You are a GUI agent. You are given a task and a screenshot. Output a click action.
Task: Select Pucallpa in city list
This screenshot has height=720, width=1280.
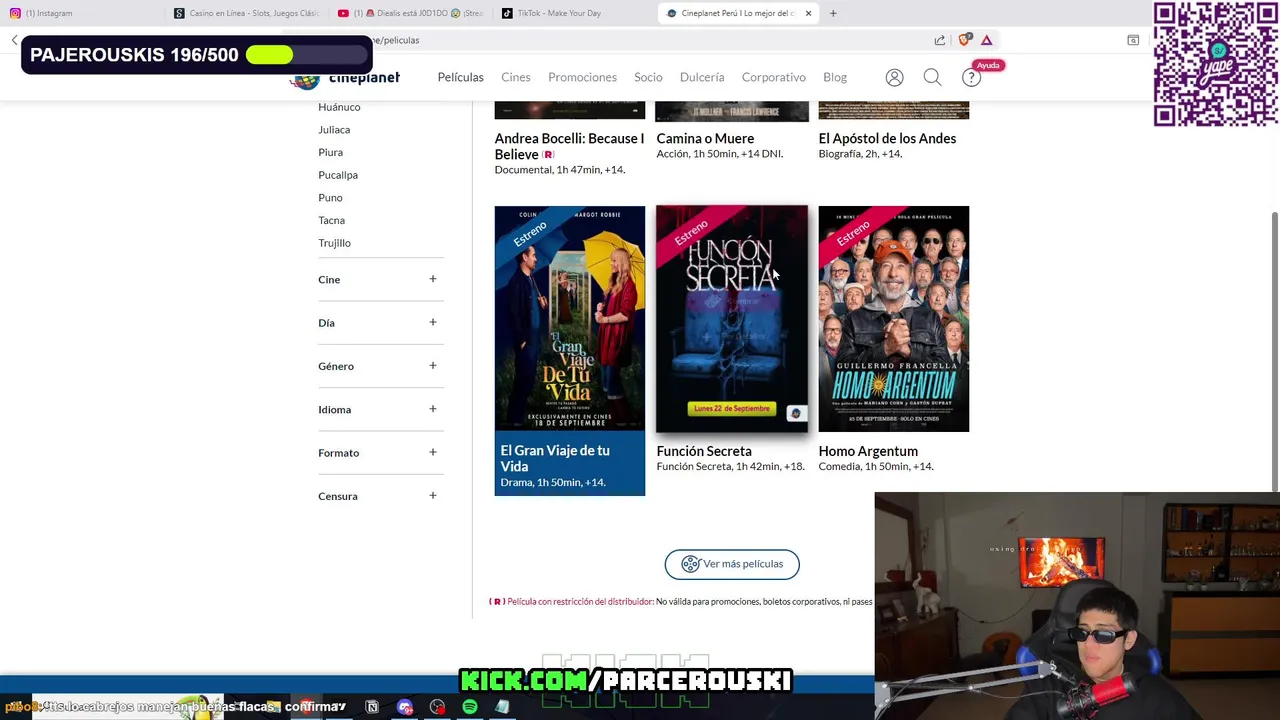tap(338, 175)
